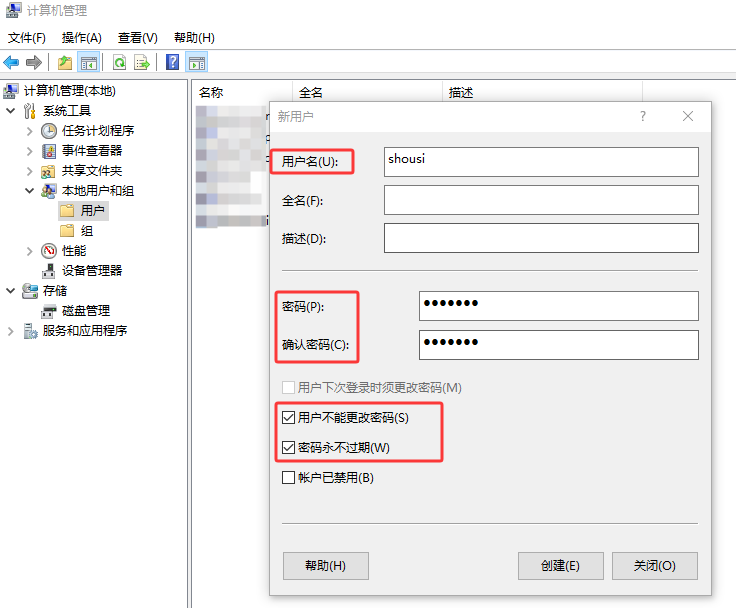Click the Disk Management icon
The height and width of the screenshot is (608, 736).
[x=48, y=311]
